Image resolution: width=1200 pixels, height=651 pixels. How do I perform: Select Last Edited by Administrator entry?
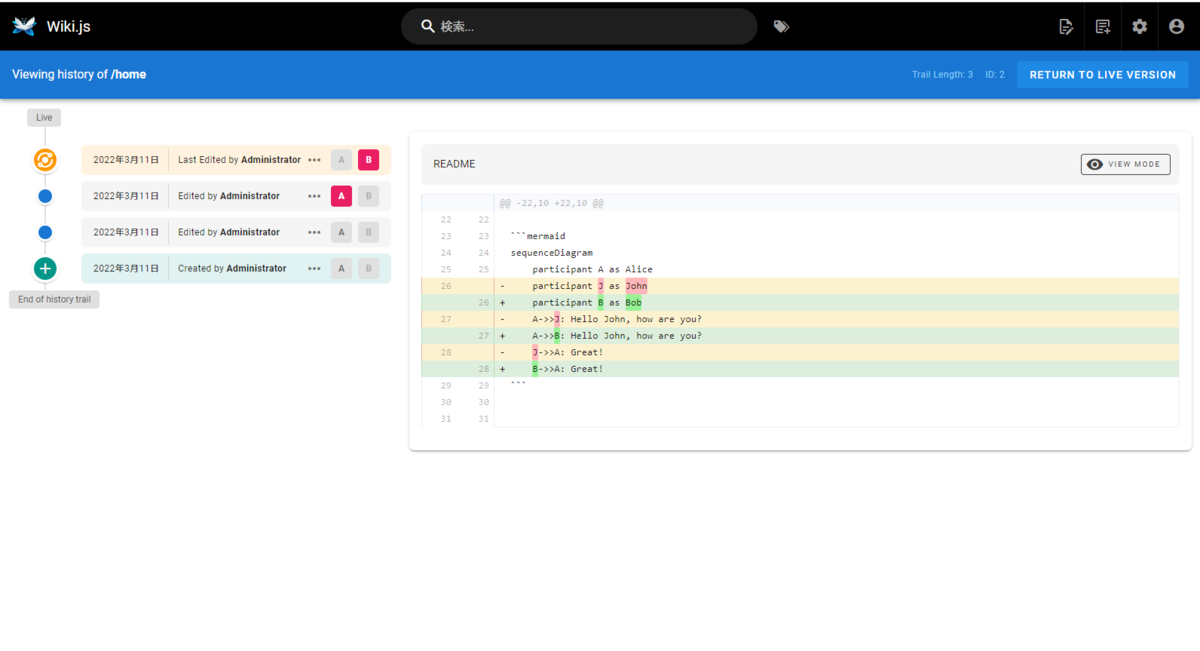click(236, 160)
